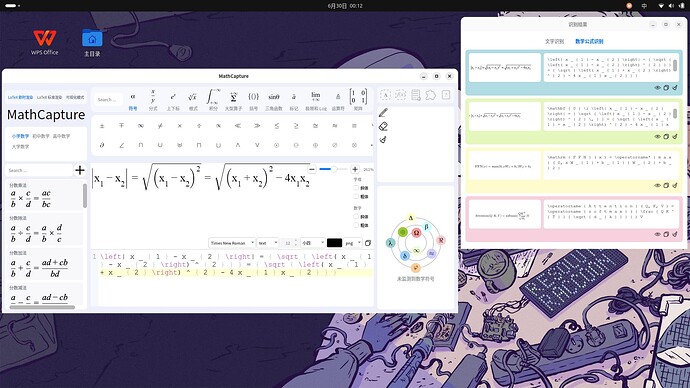Open the {()} brackets category

coord(253,101)
